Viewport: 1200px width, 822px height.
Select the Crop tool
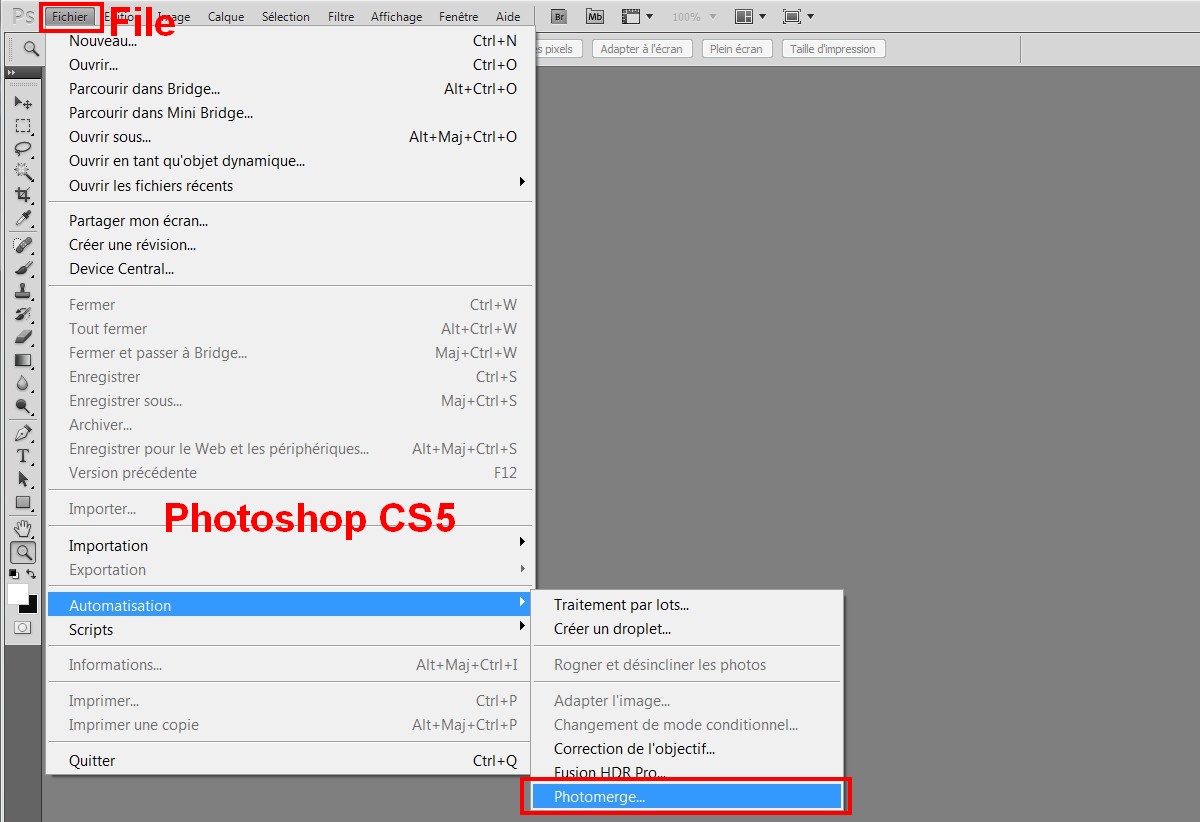23,195
